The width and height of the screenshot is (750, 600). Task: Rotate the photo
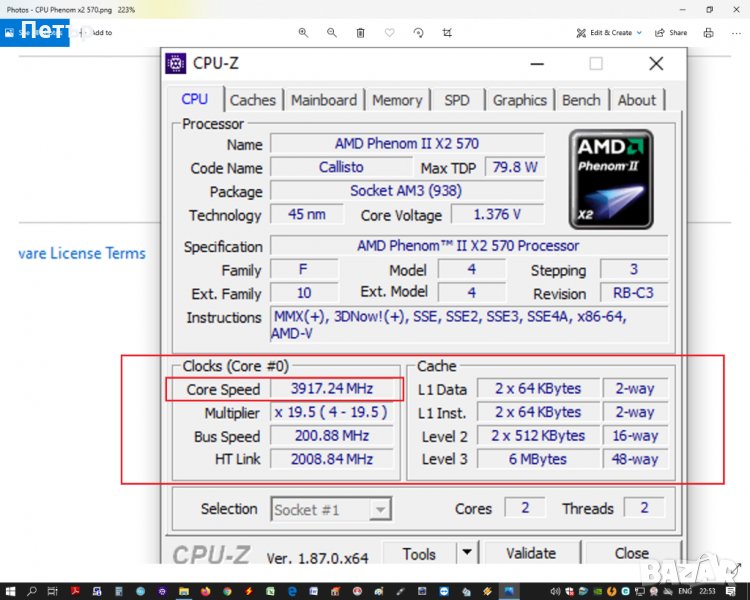[x=419, y=33]
